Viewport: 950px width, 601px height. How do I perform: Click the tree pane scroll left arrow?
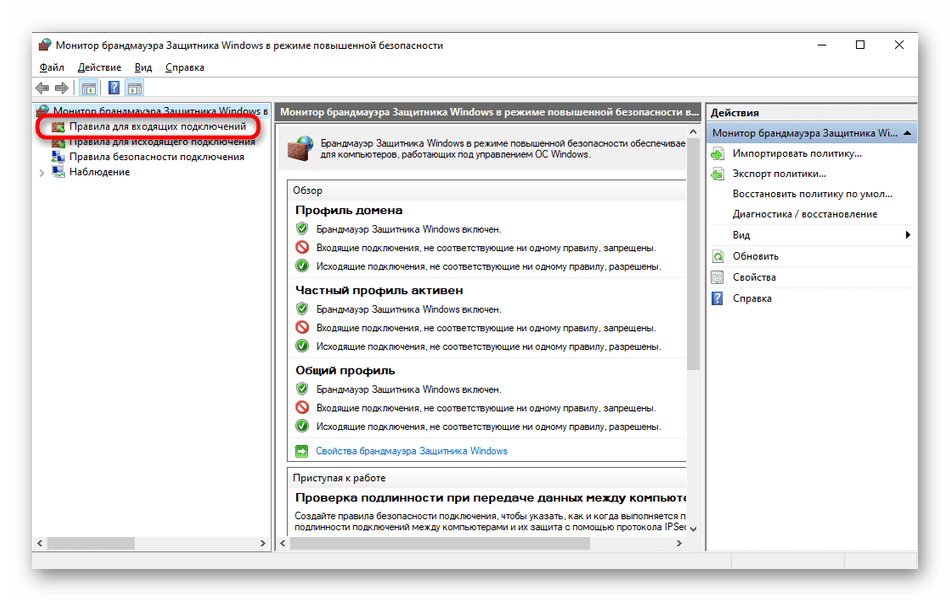pos(40,543)
